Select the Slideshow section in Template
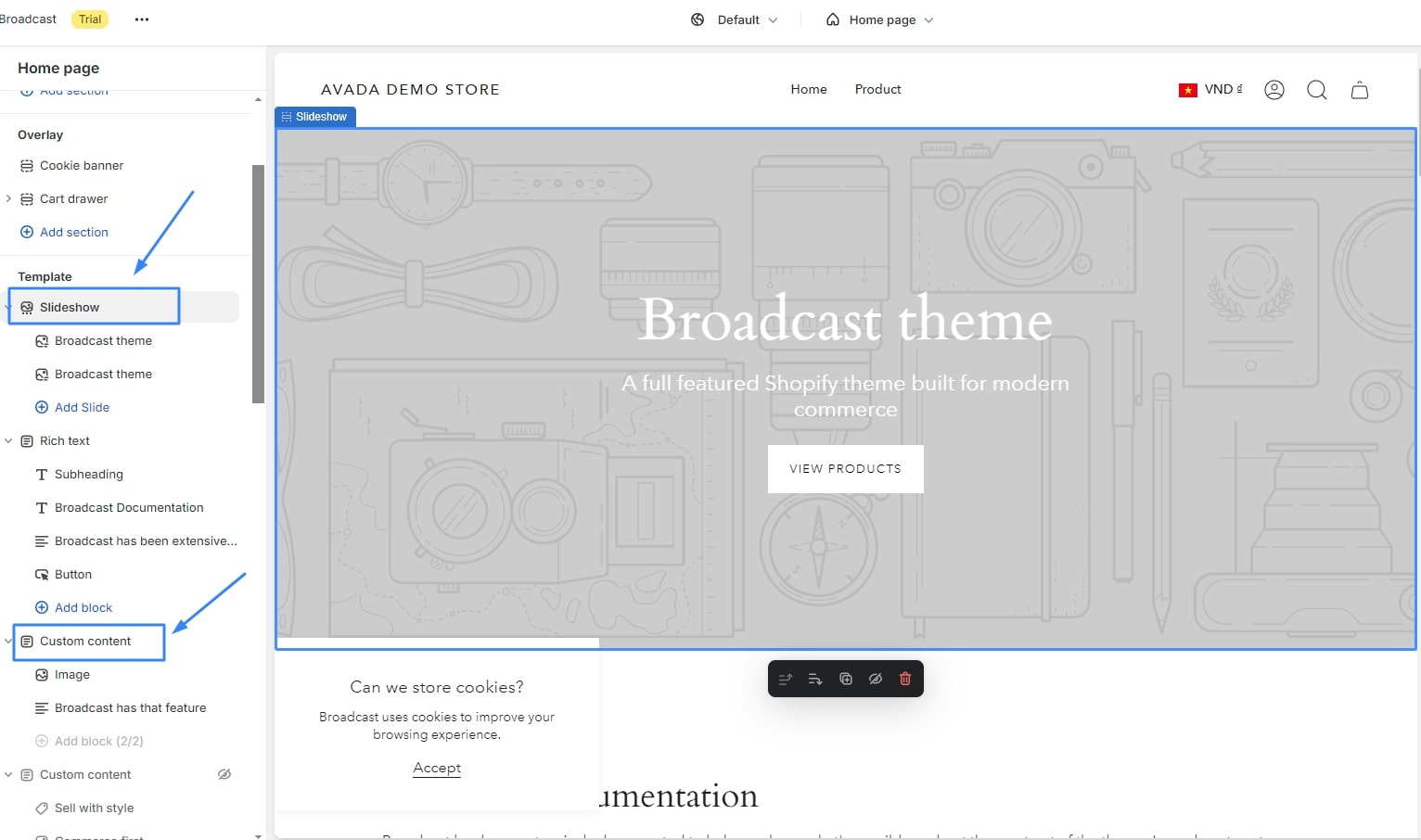1421x840 pixels. (x=123, y=307)
